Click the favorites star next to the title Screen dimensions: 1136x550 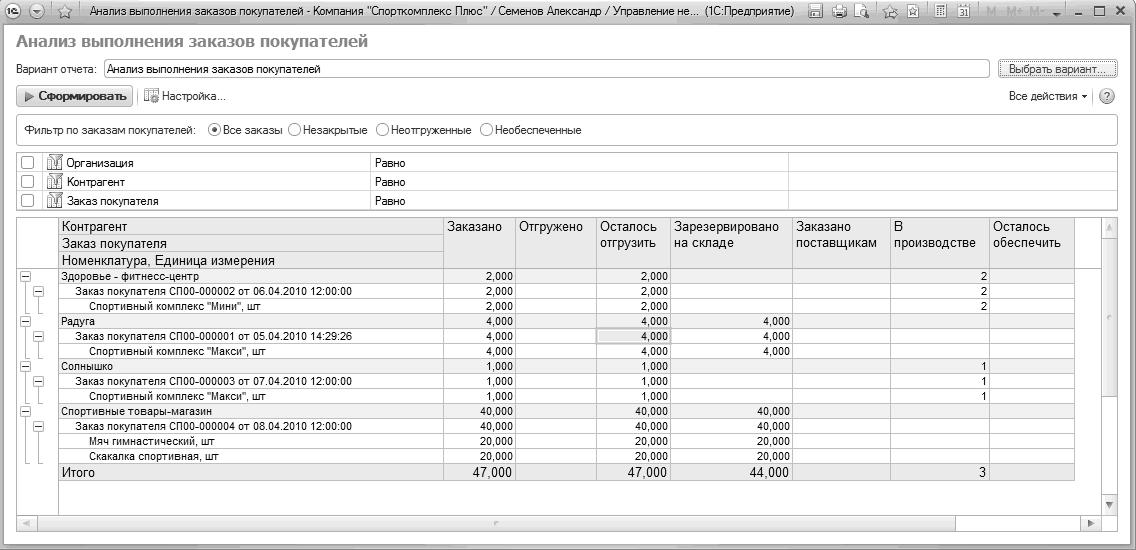coord(64,12)
